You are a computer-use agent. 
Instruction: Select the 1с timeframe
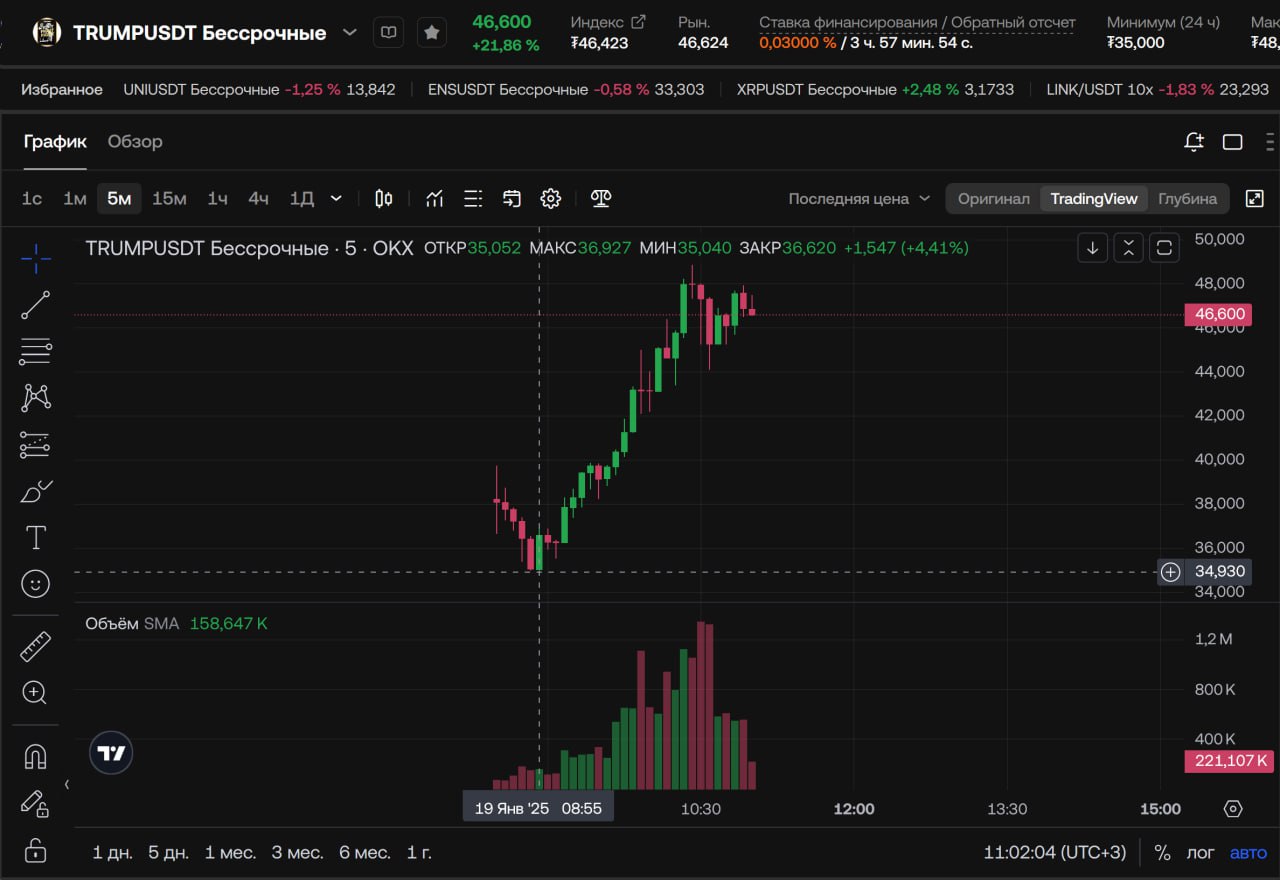point(32,199)
